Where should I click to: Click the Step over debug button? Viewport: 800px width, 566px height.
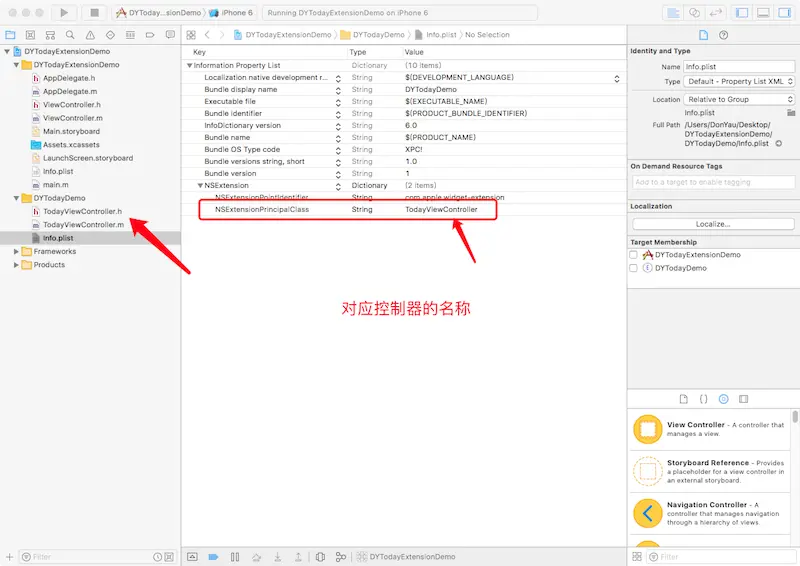(256, 557)
